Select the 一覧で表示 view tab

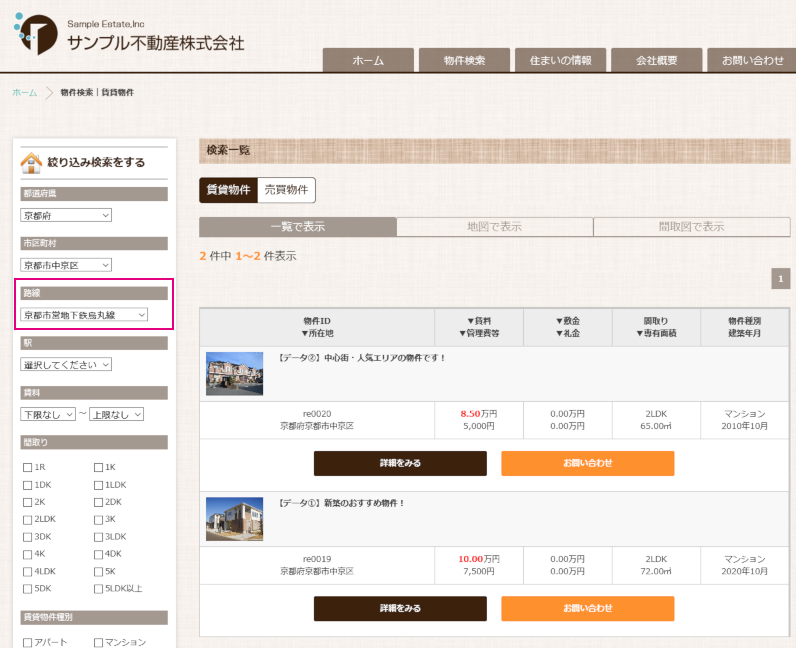pyautogui.click(x=297, y=226)
